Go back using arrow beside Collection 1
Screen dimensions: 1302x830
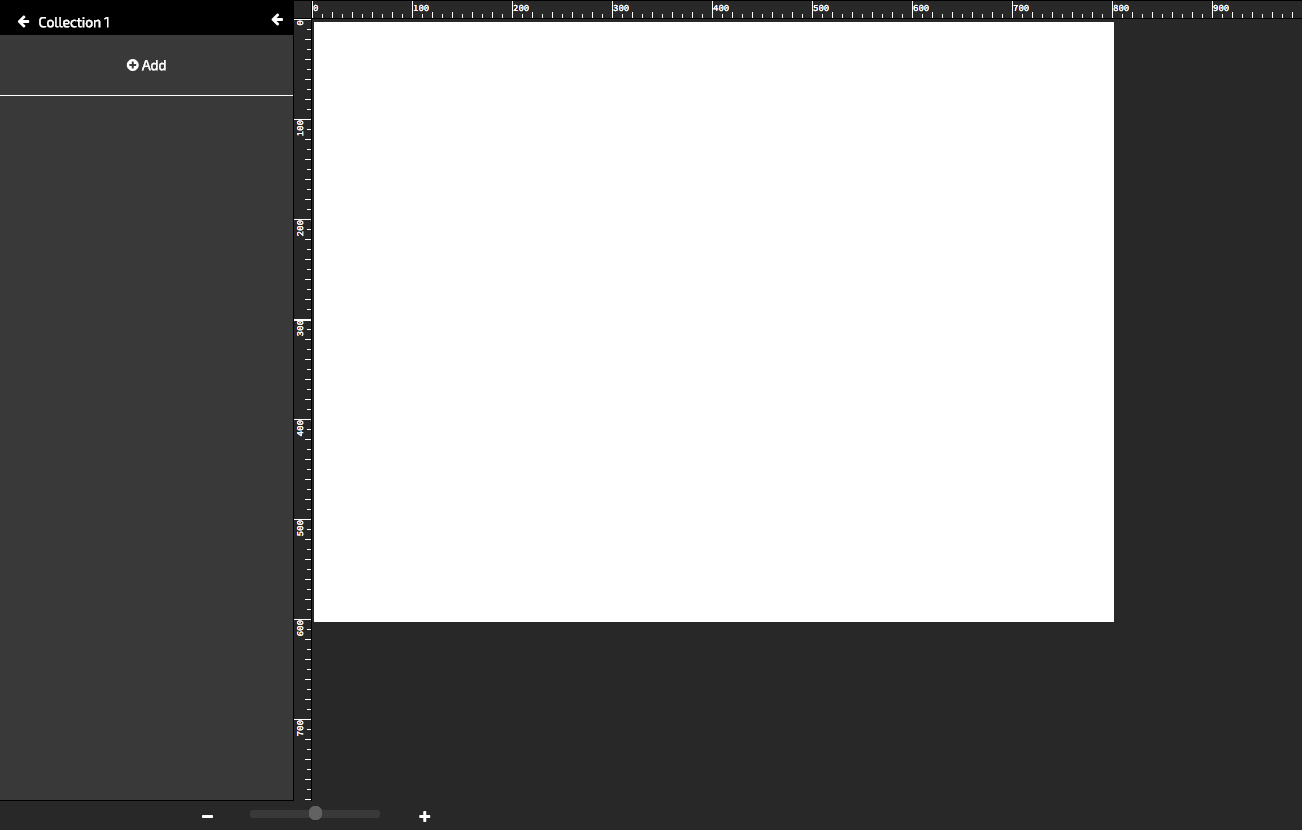pyautogui.click(x=24, y=21)
